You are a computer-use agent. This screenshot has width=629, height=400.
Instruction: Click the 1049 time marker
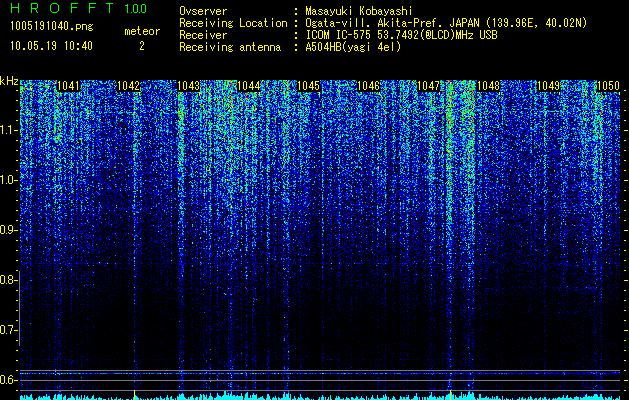coord(548,86)
